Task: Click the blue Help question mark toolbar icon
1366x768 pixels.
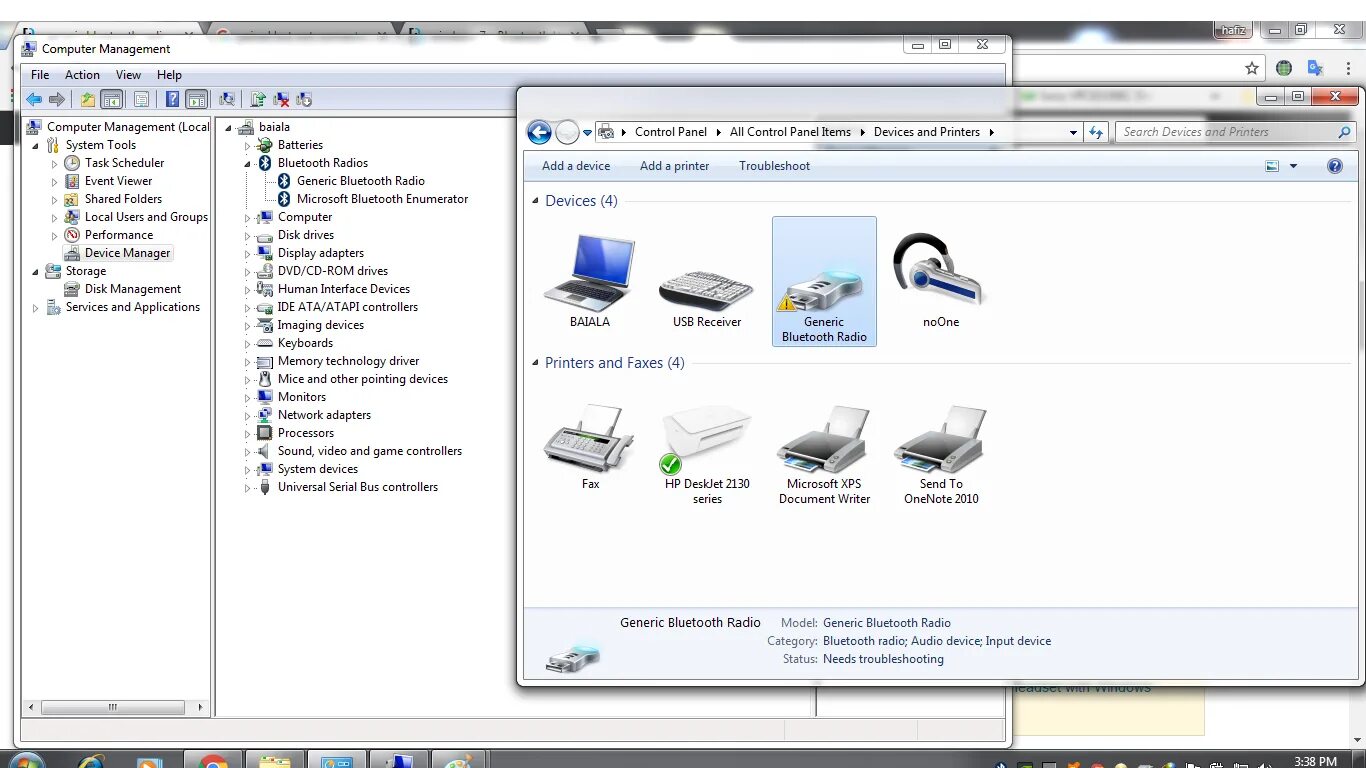Action: click(x=172, y=99)
